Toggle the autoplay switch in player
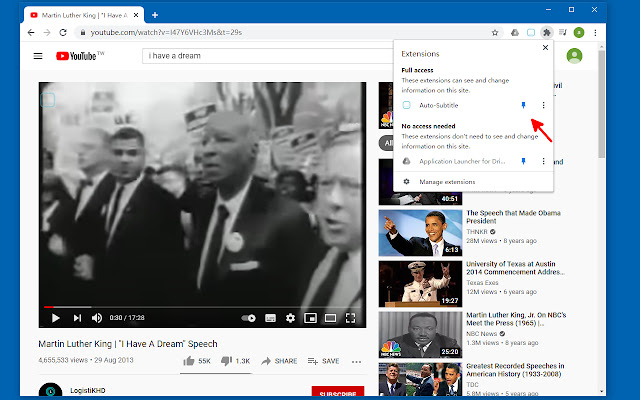The image size is (640, 400). [x=248, y=318]
